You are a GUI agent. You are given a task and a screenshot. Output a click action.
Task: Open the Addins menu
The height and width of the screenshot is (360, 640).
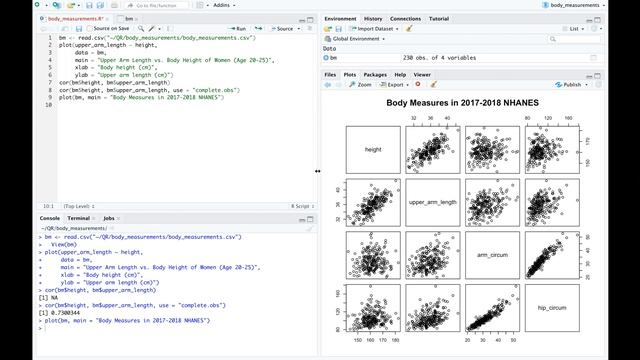(224, 5)
